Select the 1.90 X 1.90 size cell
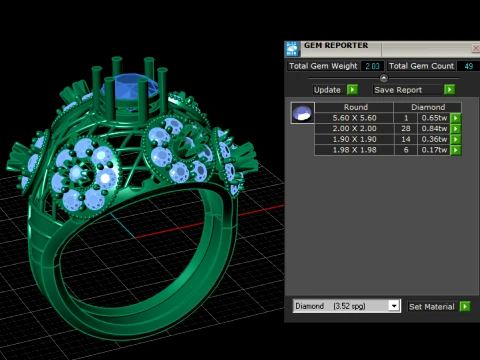 (354, 139)
